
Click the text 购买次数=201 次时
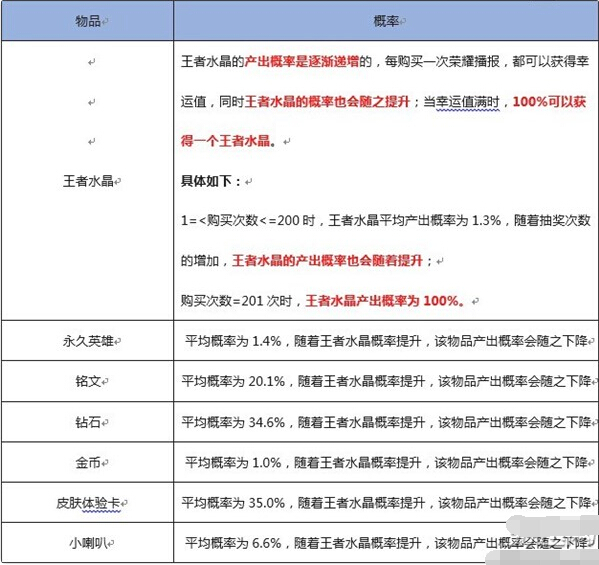(x=236, y=301)
